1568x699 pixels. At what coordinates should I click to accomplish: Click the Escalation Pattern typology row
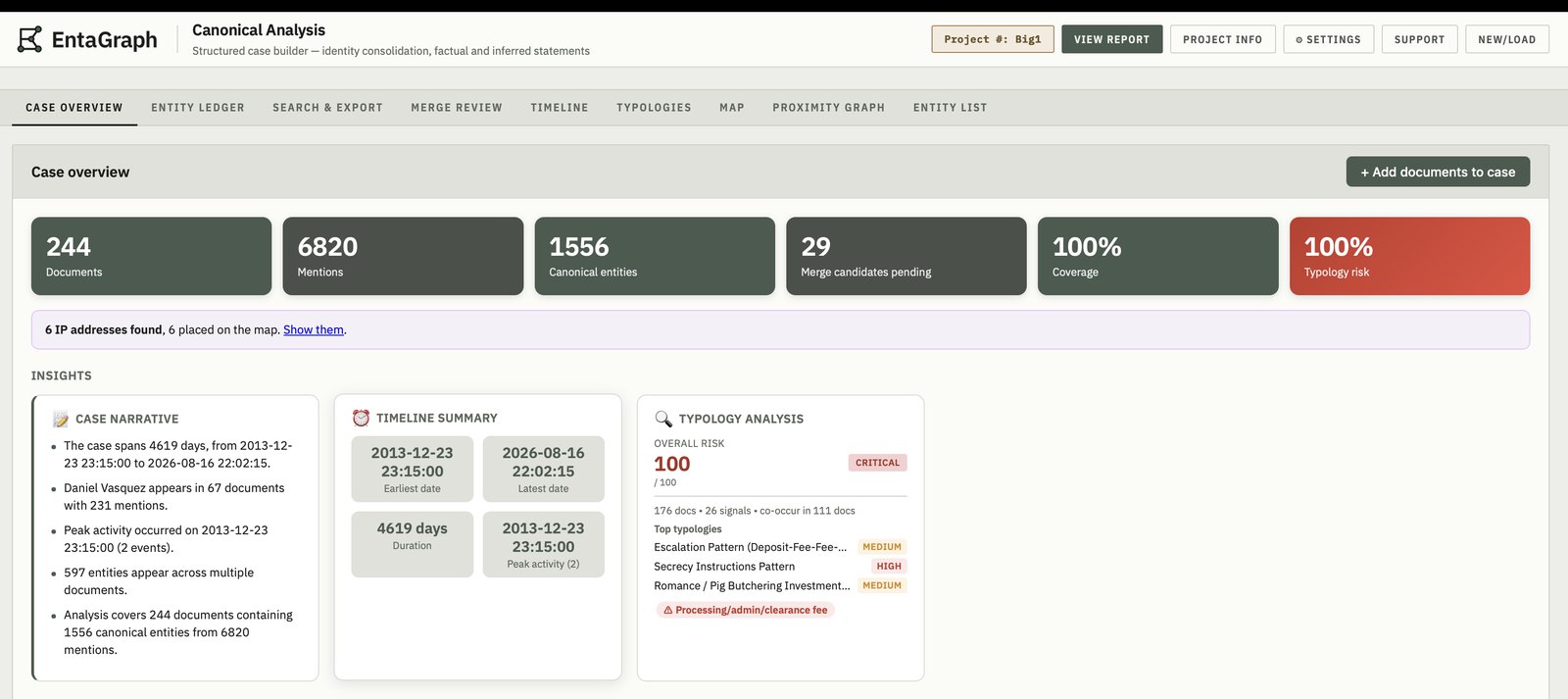pyautogui.click(x=780, y=547)
